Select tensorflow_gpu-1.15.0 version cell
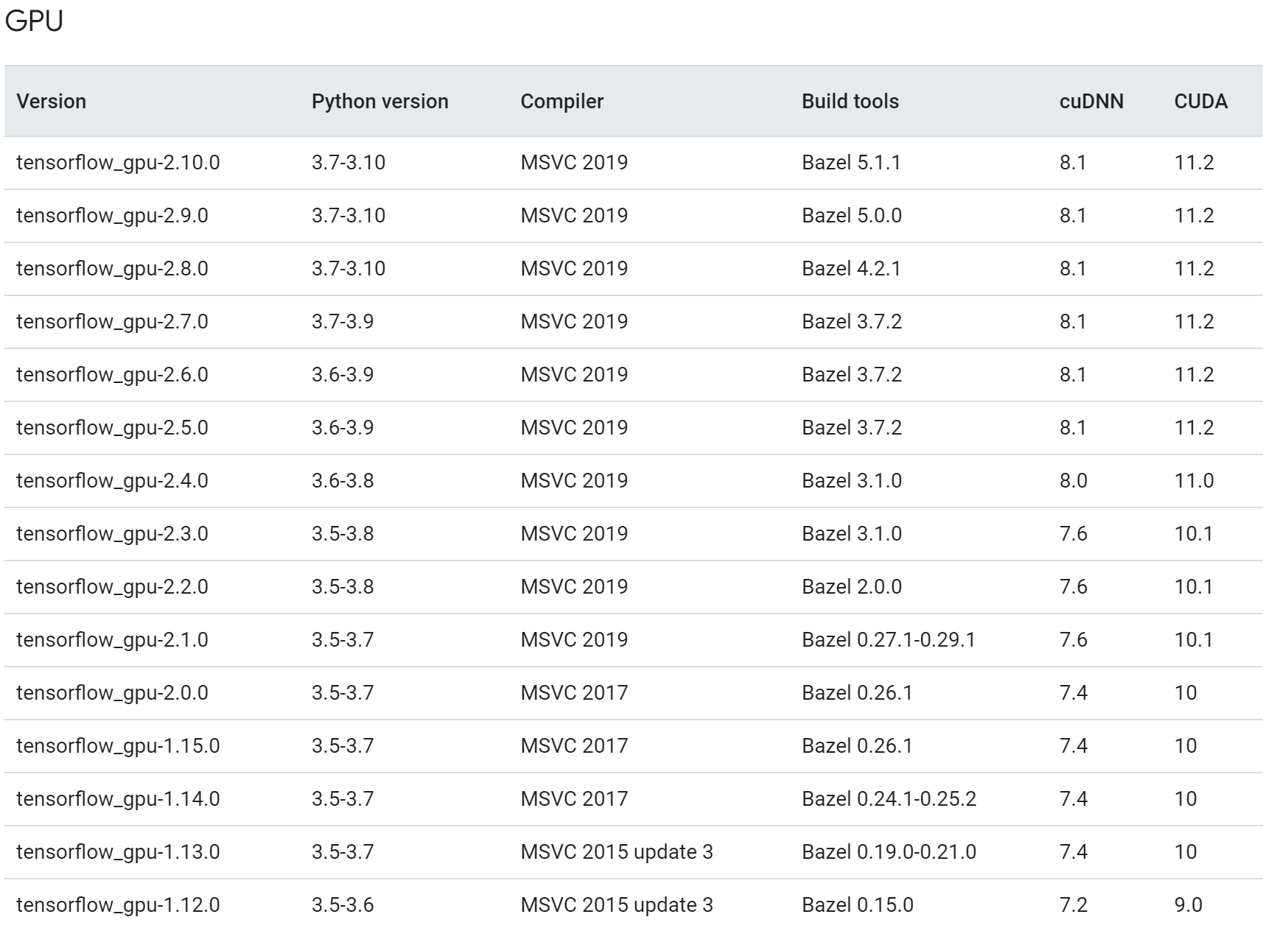 pos(118,746)
